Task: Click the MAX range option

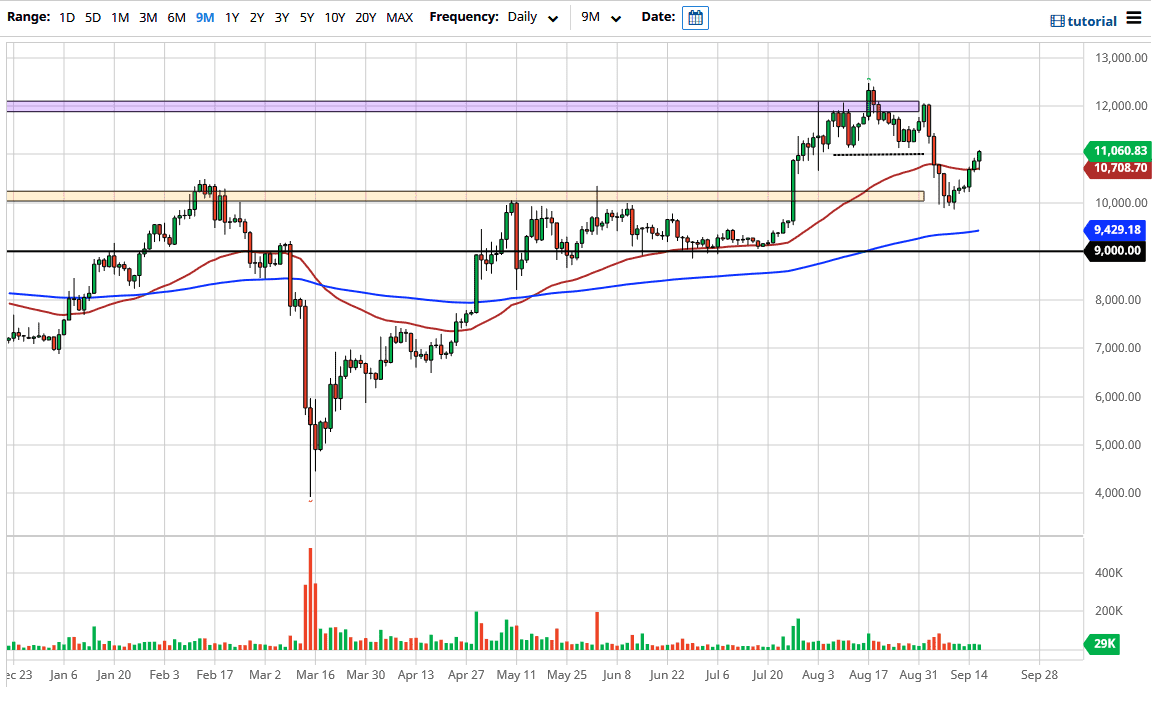Action: [x=399, y=17]
